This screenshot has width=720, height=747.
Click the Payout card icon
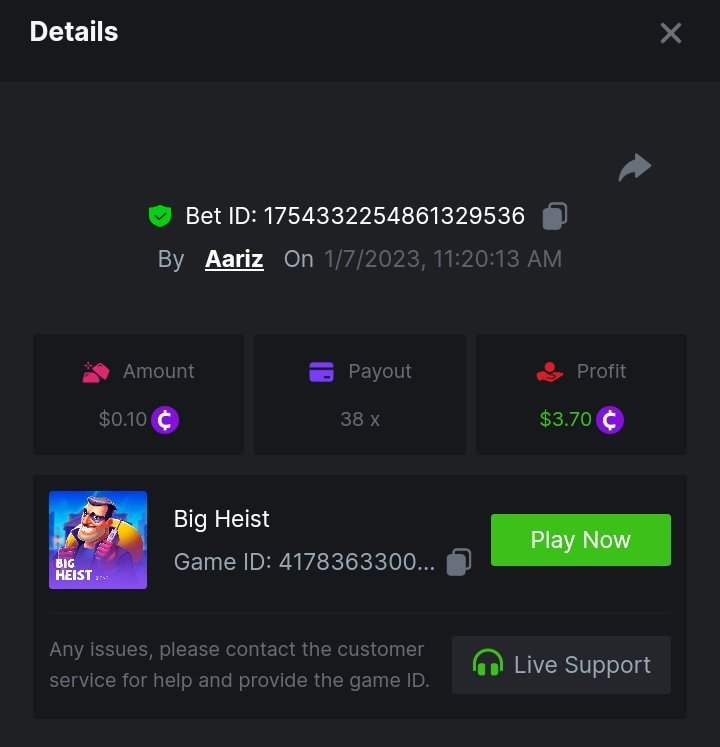click(x=322, y=372)
